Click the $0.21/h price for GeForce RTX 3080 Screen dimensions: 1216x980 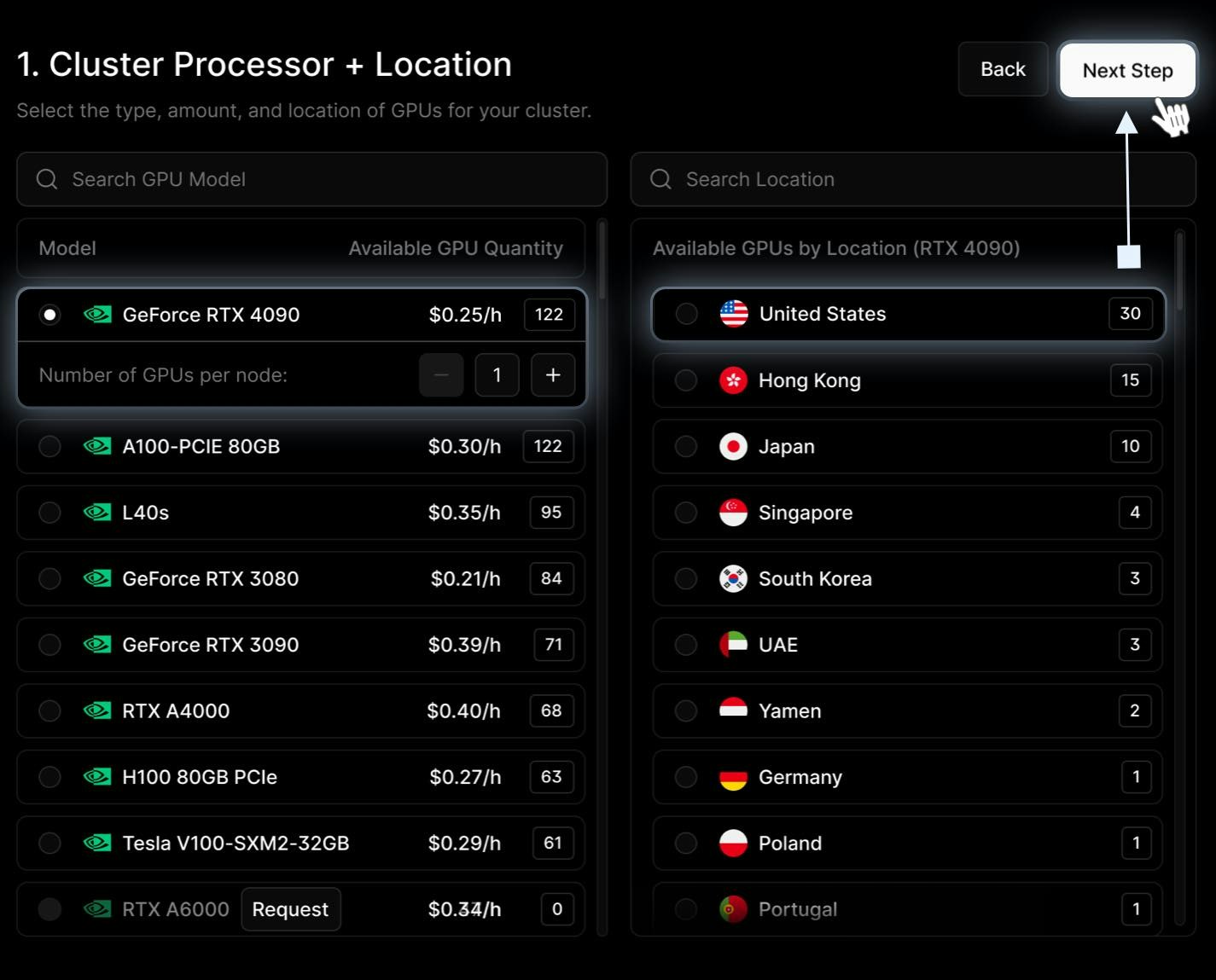click(x=465, y=578)
